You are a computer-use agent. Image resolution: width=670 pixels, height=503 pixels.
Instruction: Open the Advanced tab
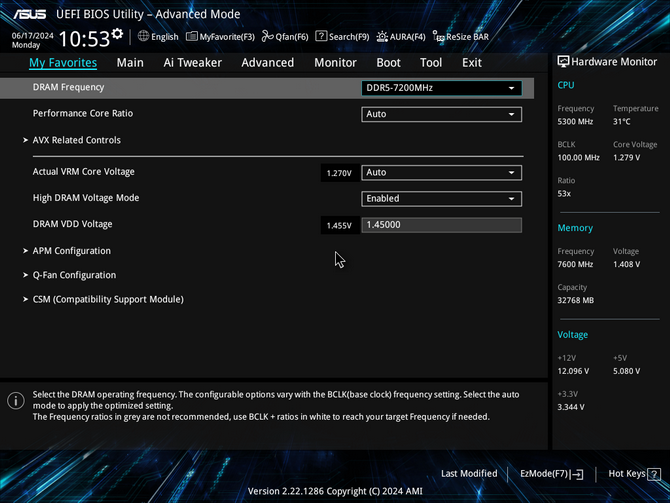[267, 63]
